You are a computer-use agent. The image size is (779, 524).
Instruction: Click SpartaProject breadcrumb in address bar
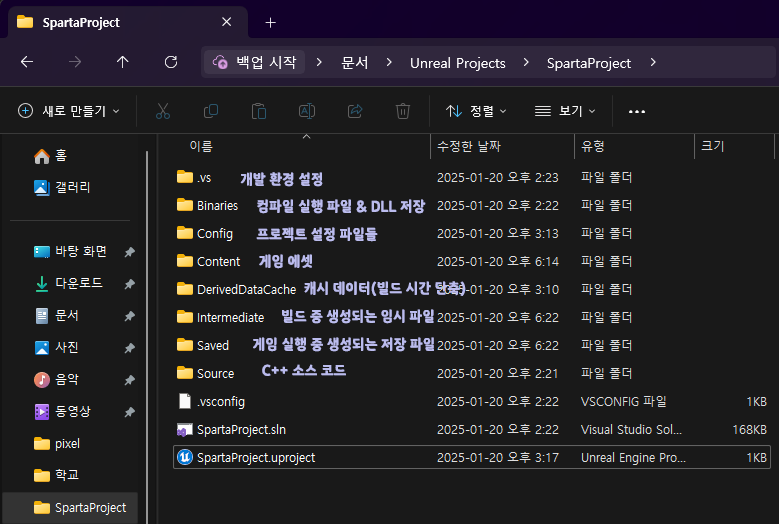[x=589, y=63]
